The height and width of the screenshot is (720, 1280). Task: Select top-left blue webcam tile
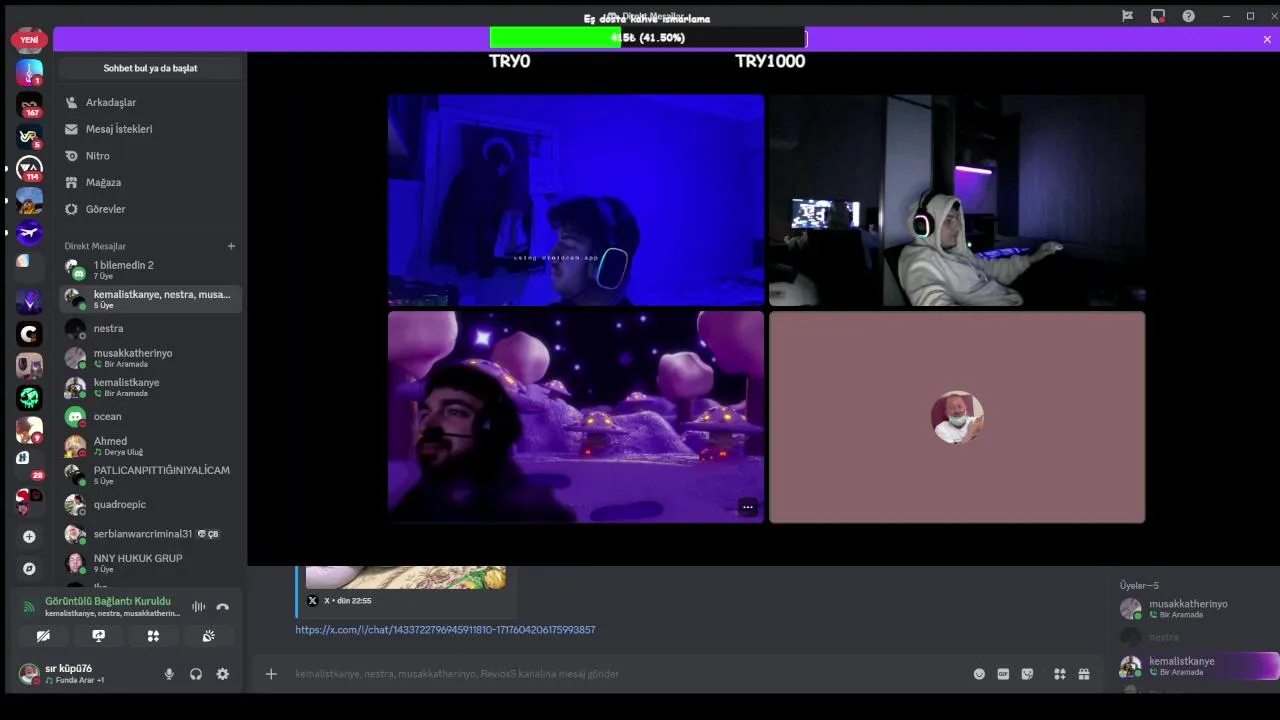pos(576,200)
